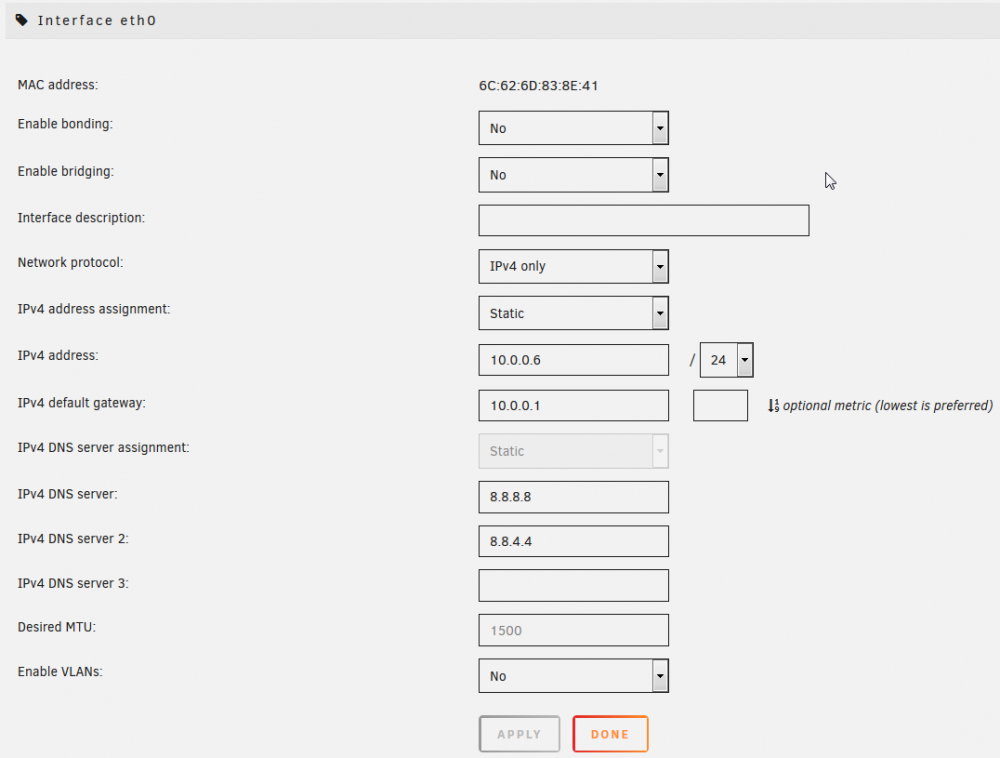The image size is (1000, 758).
Task: Click the Interface eth0 heading text
Action: coord(97,20)
